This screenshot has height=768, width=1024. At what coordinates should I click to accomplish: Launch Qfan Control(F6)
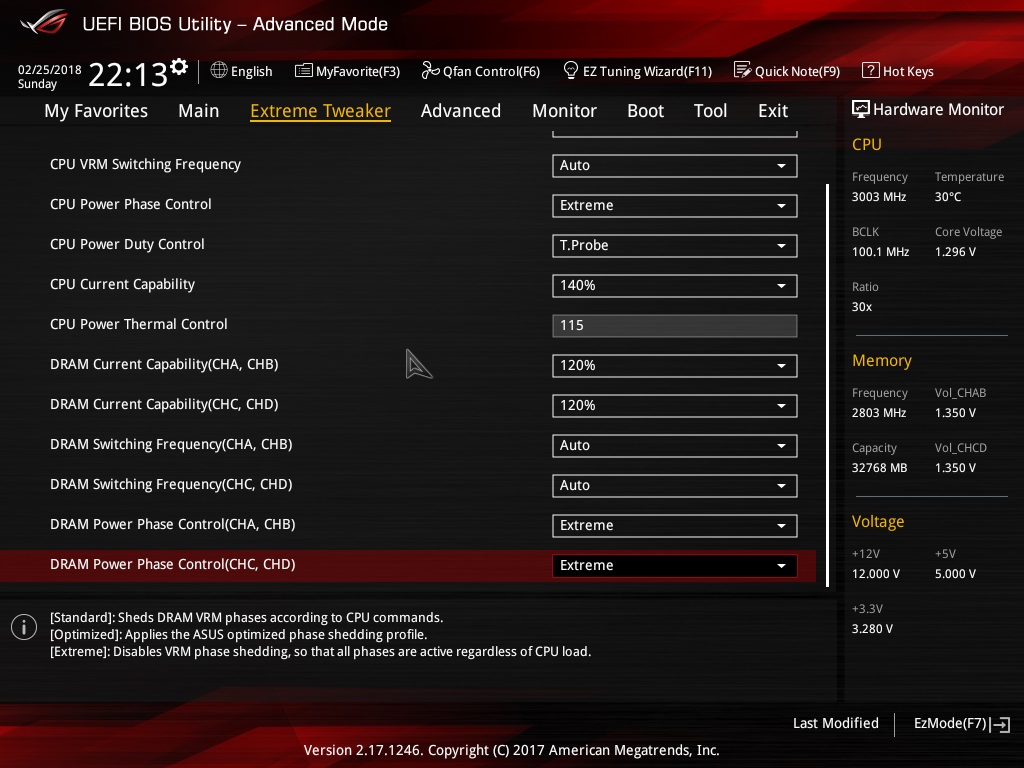click(491, 71)
